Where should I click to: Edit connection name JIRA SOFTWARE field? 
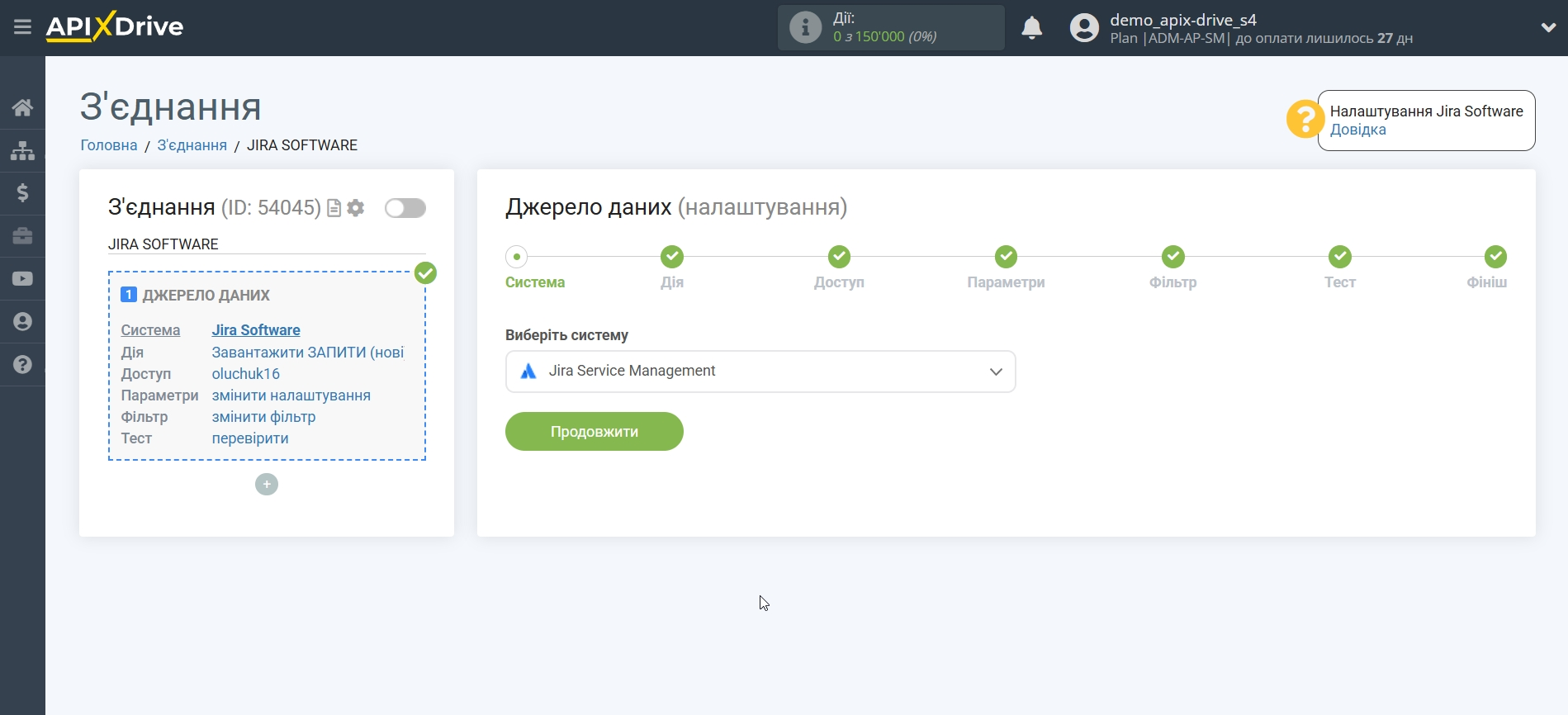click(x=267, y=244)
